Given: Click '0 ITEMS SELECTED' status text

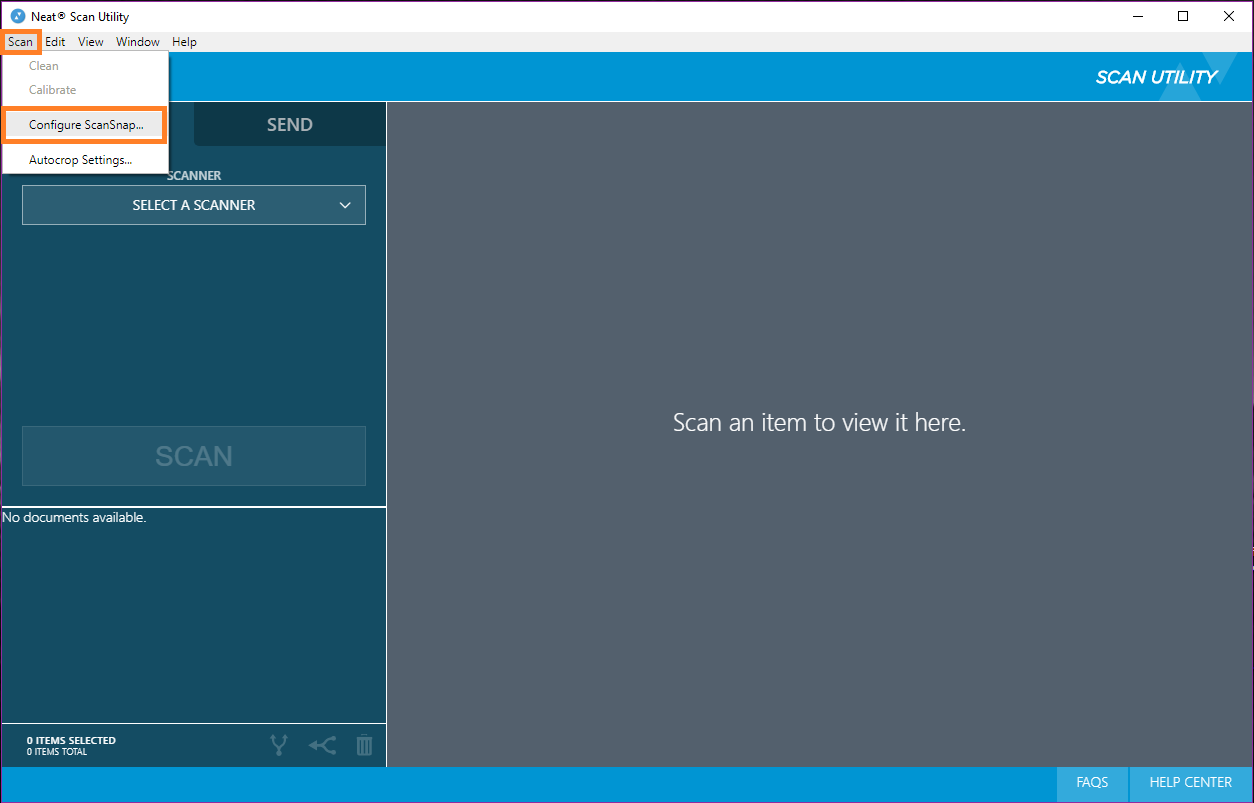Looking at the screenshot, I should coord(71,741).
